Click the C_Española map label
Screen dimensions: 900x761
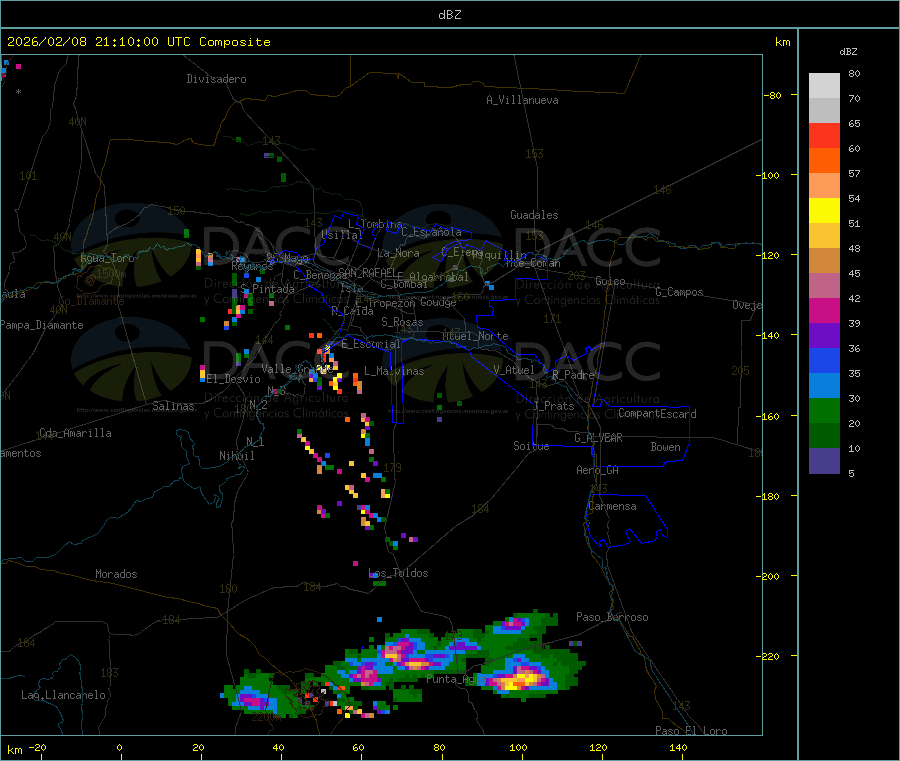[x=431, y=232]
